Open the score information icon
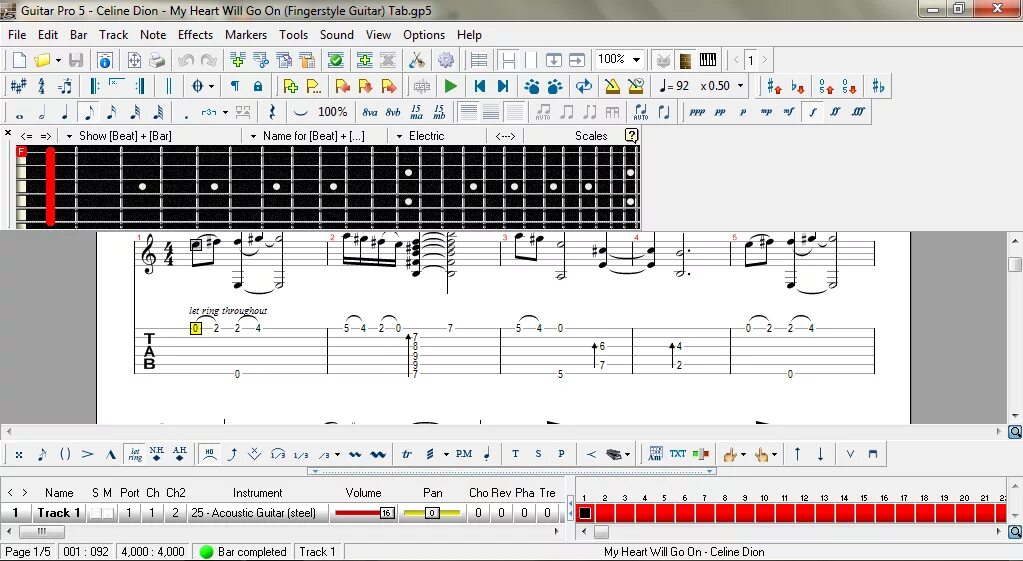Image resolution: width=1023 pixels, height=561 pixels. [x=105, y=61]
